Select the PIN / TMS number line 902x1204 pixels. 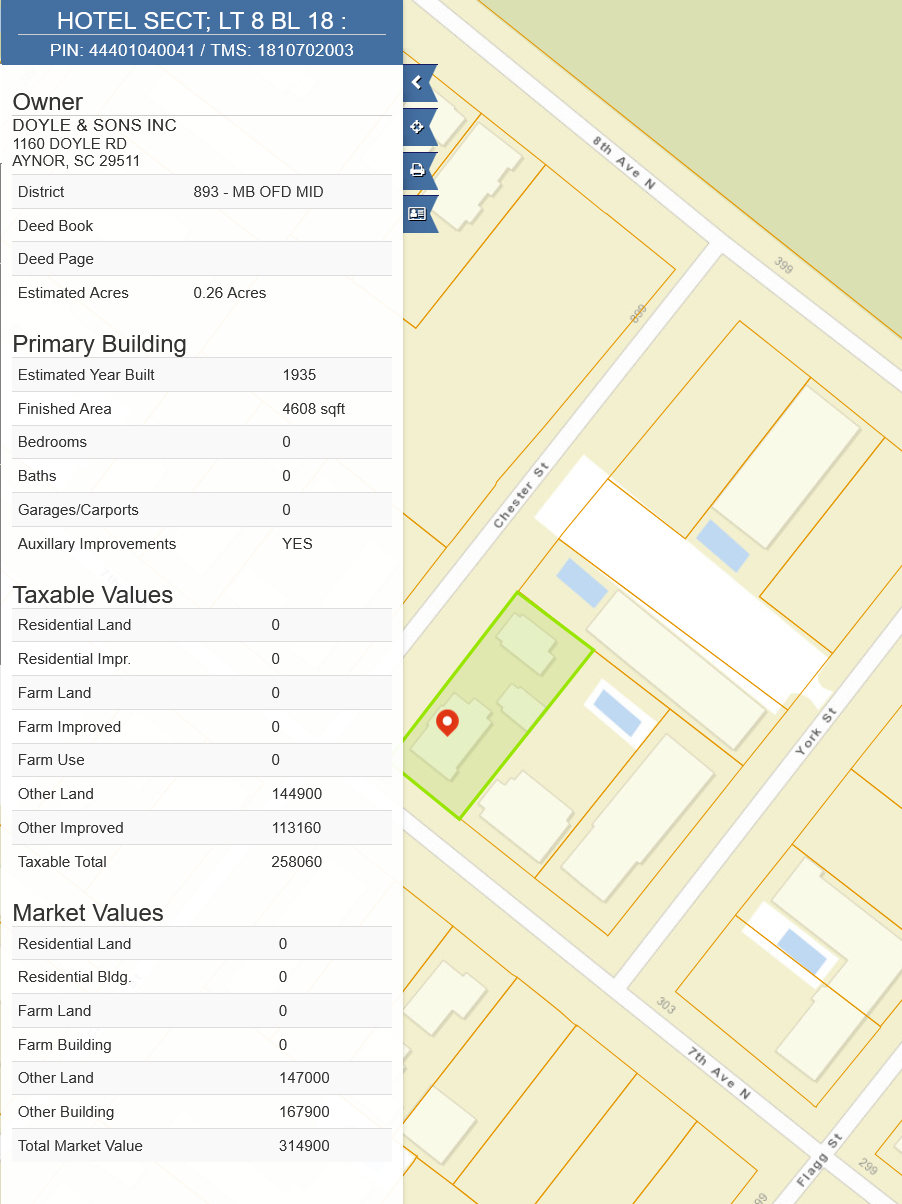pos(201,50)
